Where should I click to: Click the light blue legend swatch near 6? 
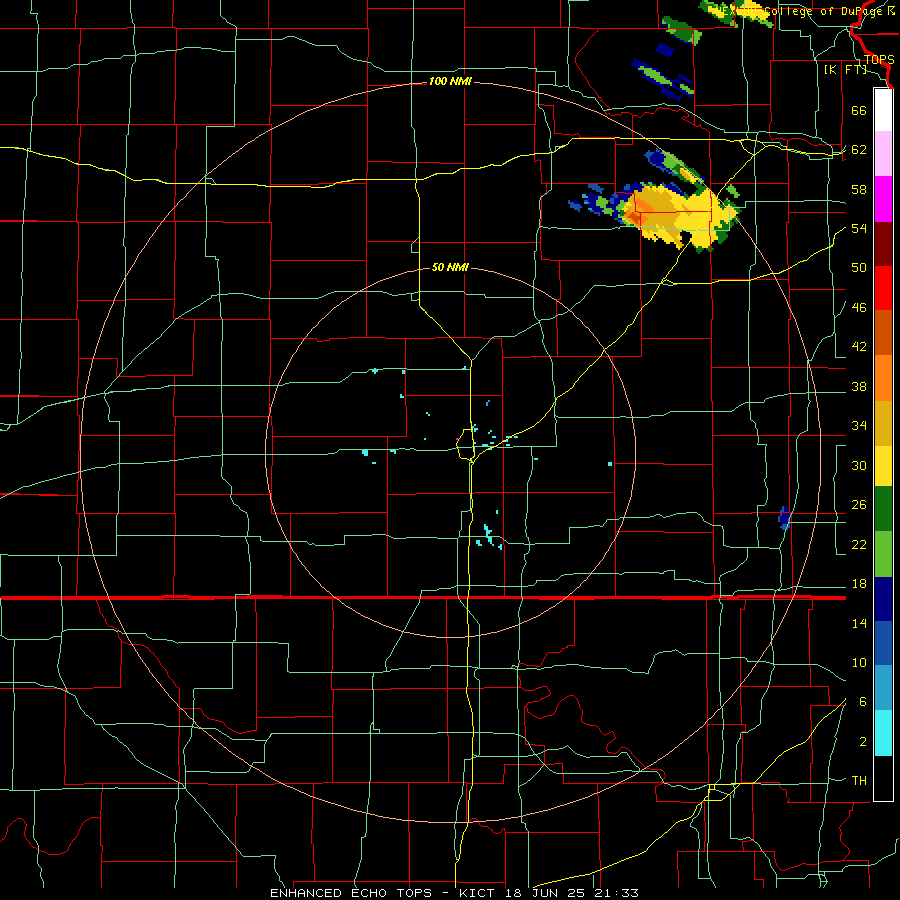(883, 688)
